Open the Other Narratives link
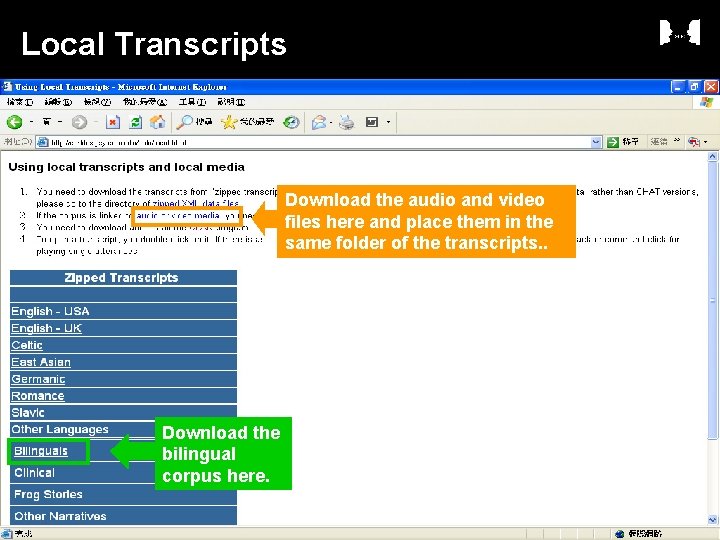The width and height of the screenshot is (720, 540). [60, 516]
